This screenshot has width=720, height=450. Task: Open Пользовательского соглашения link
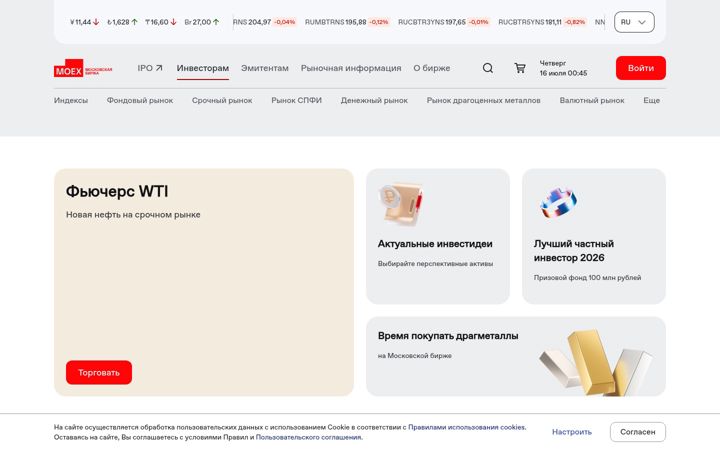(x=309, y=437)
